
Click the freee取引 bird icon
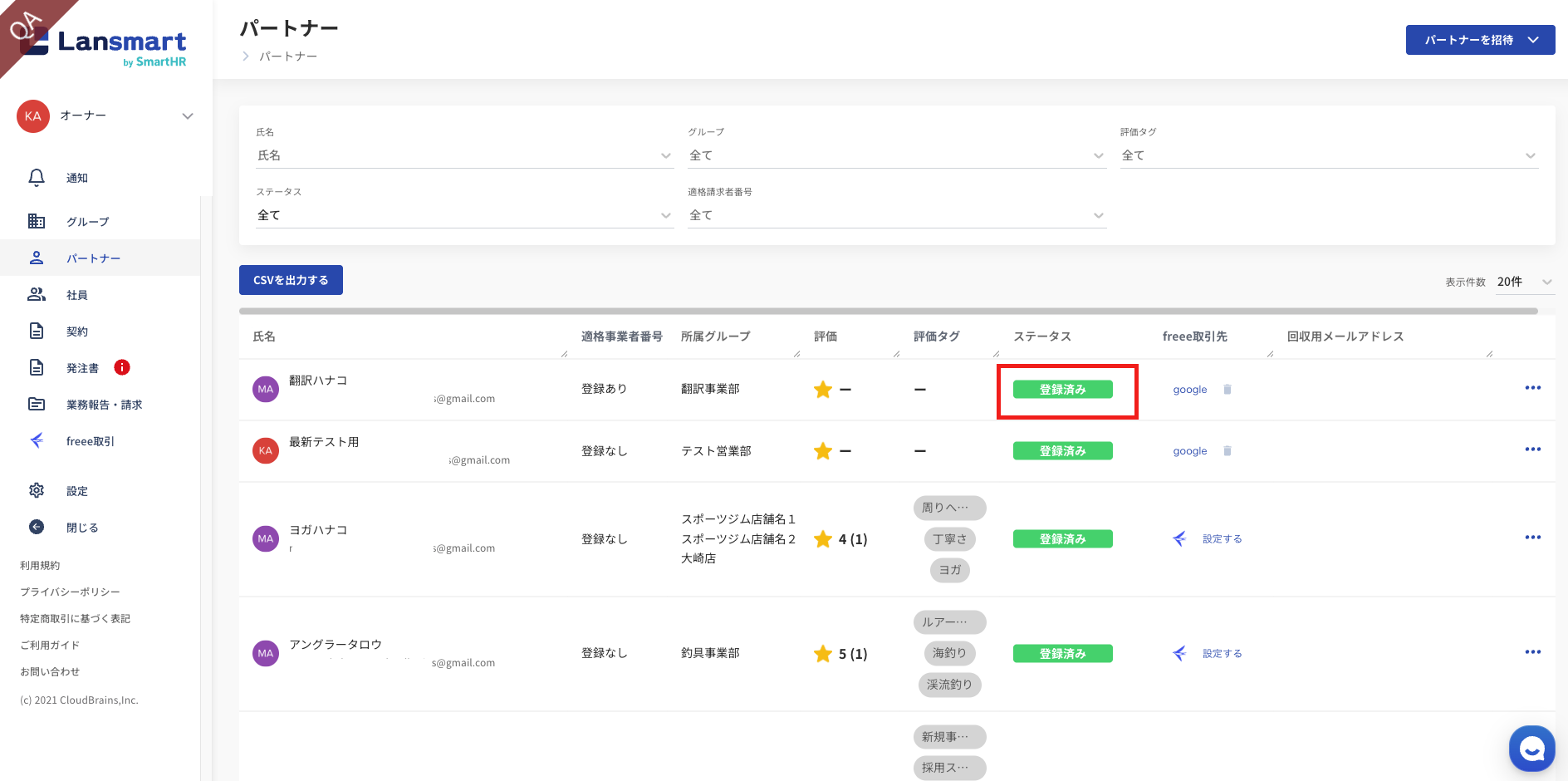pos(37,440)
